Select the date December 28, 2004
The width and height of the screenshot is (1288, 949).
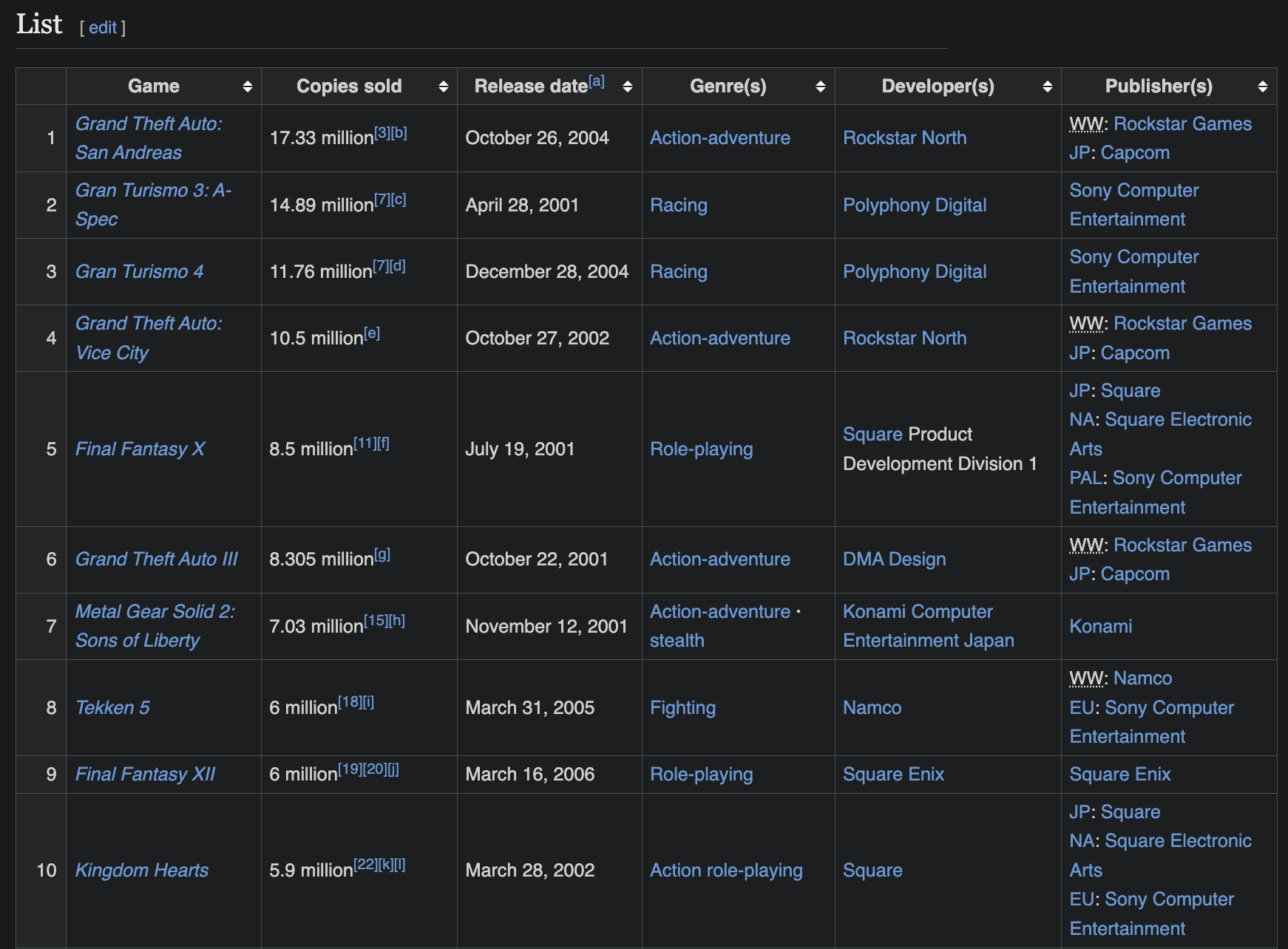click(547, 271)
